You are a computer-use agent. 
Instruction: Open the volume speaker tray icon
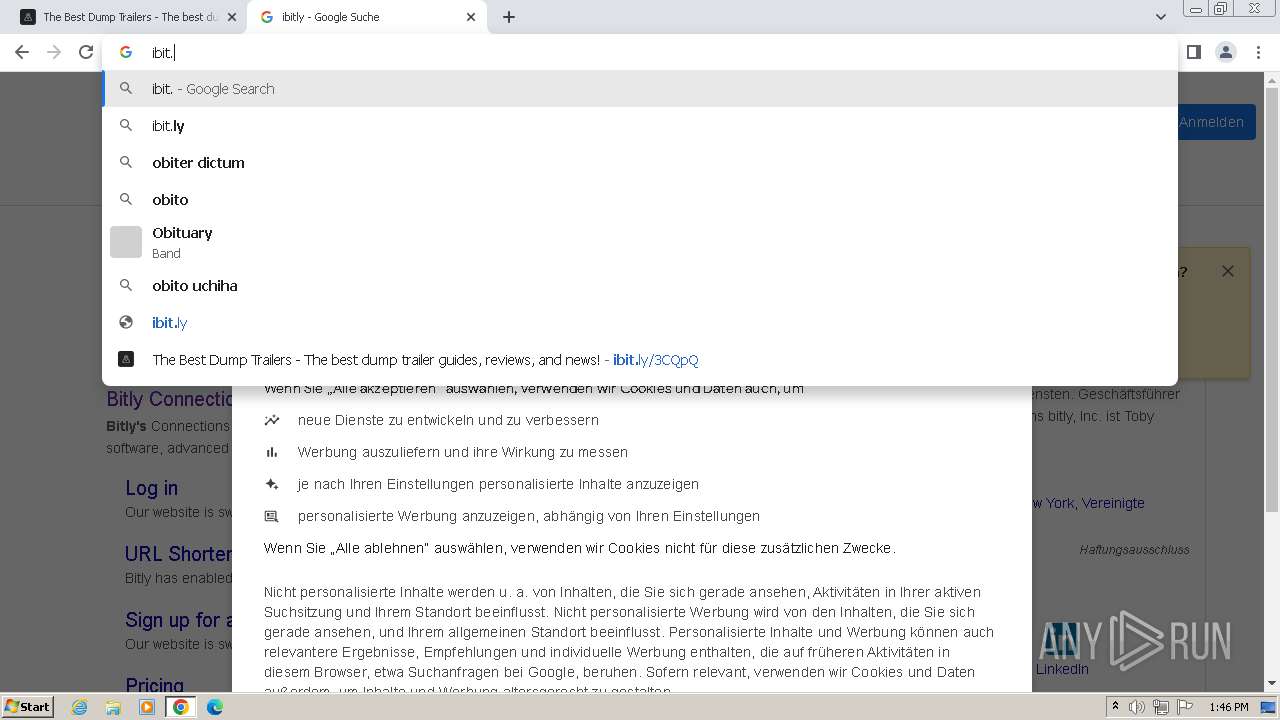point(1137,707)
